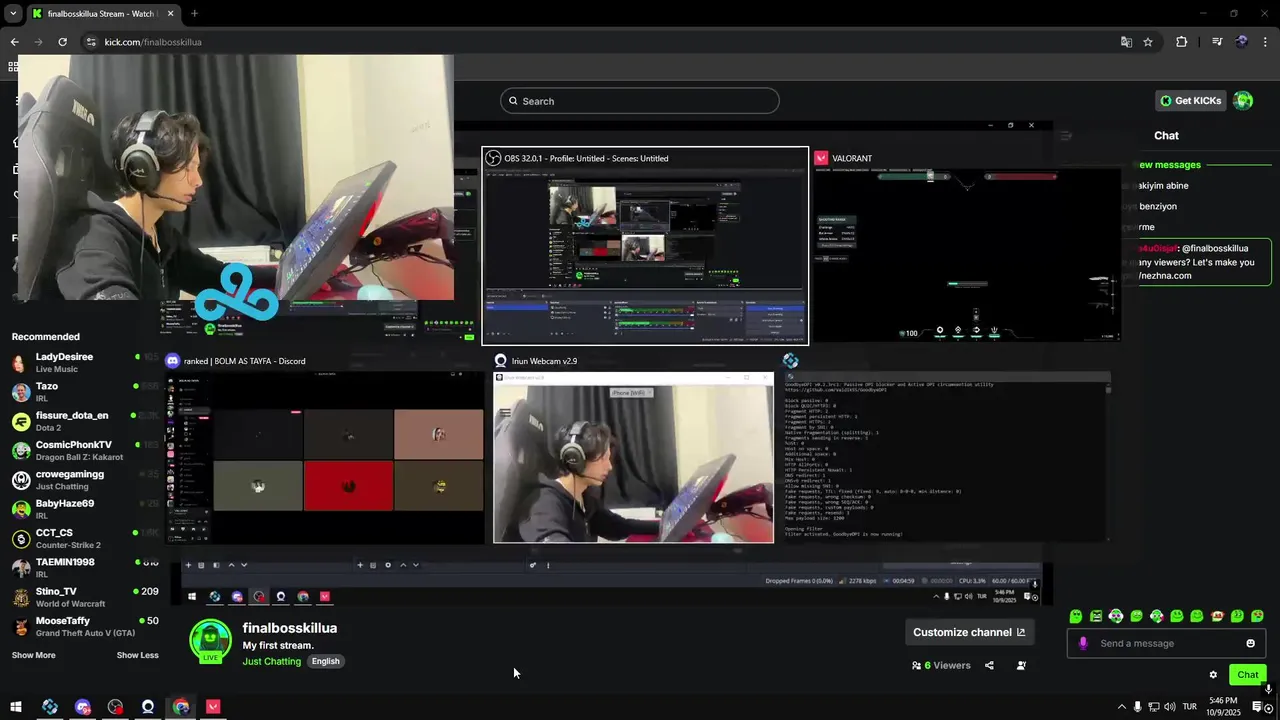Open CCT_CS recommended channel
The width and height of the screenshot is (1280, 720).
pos(86,538)
